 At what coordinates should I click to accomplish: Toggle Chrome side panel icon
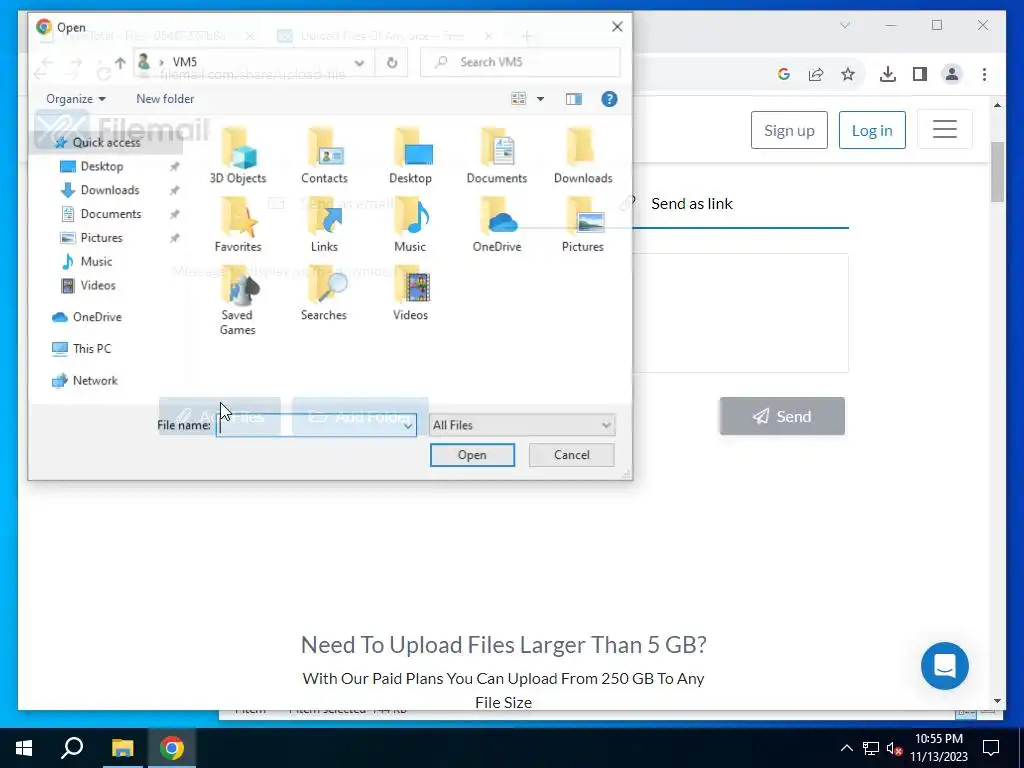pyautogui.click(x=920, y=74)
